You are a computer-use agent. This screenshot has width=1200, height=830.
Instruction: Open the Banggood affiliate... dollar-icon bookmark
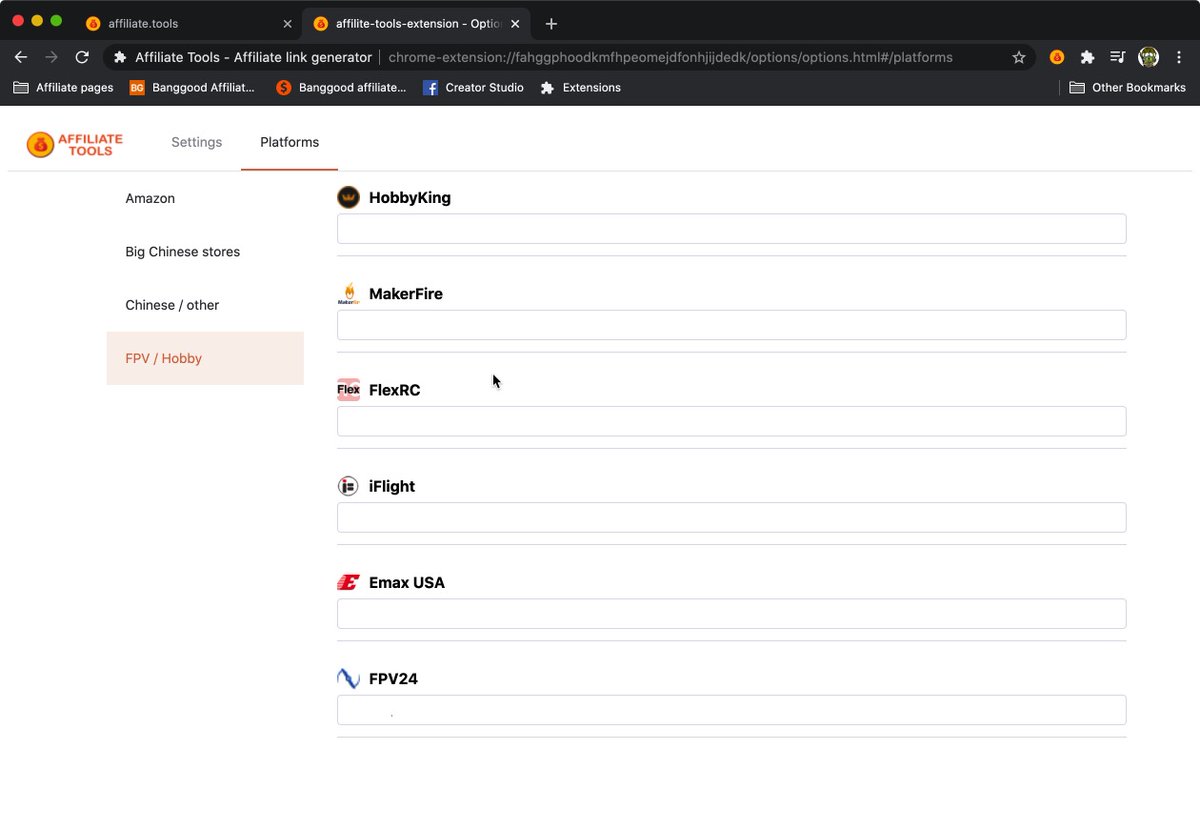pyautogui.click(x=341, y=88)
